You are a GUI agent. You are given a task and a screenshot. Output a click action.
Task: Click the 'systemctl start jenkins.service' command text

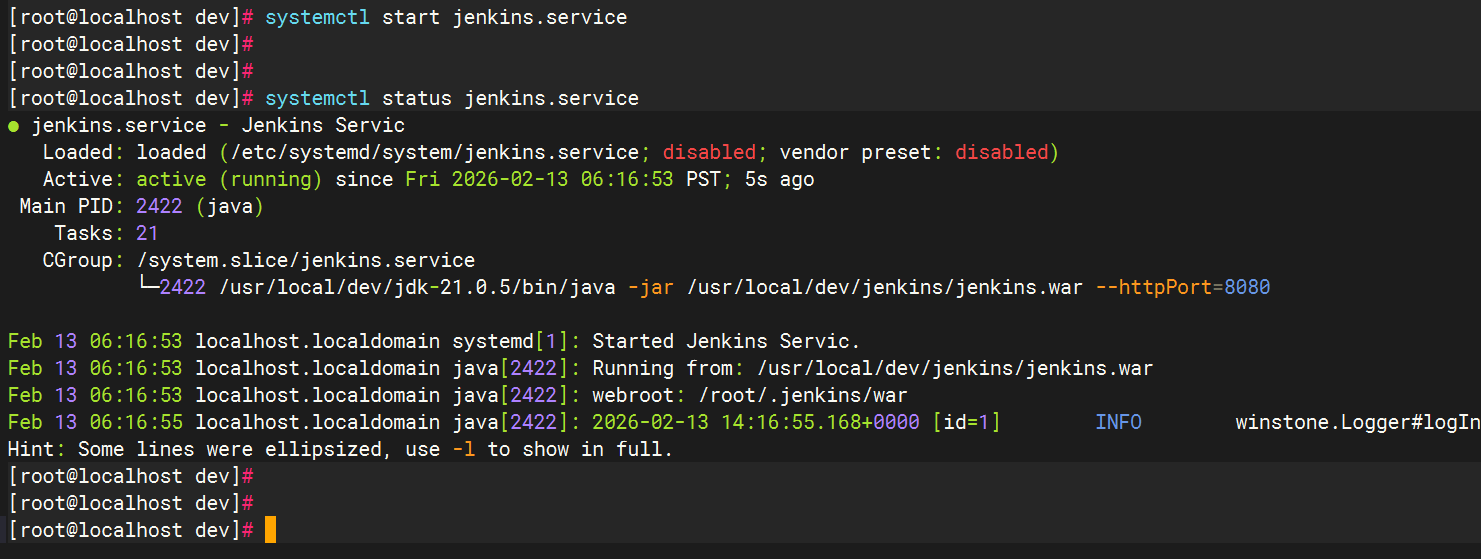[x=446, y=17]
